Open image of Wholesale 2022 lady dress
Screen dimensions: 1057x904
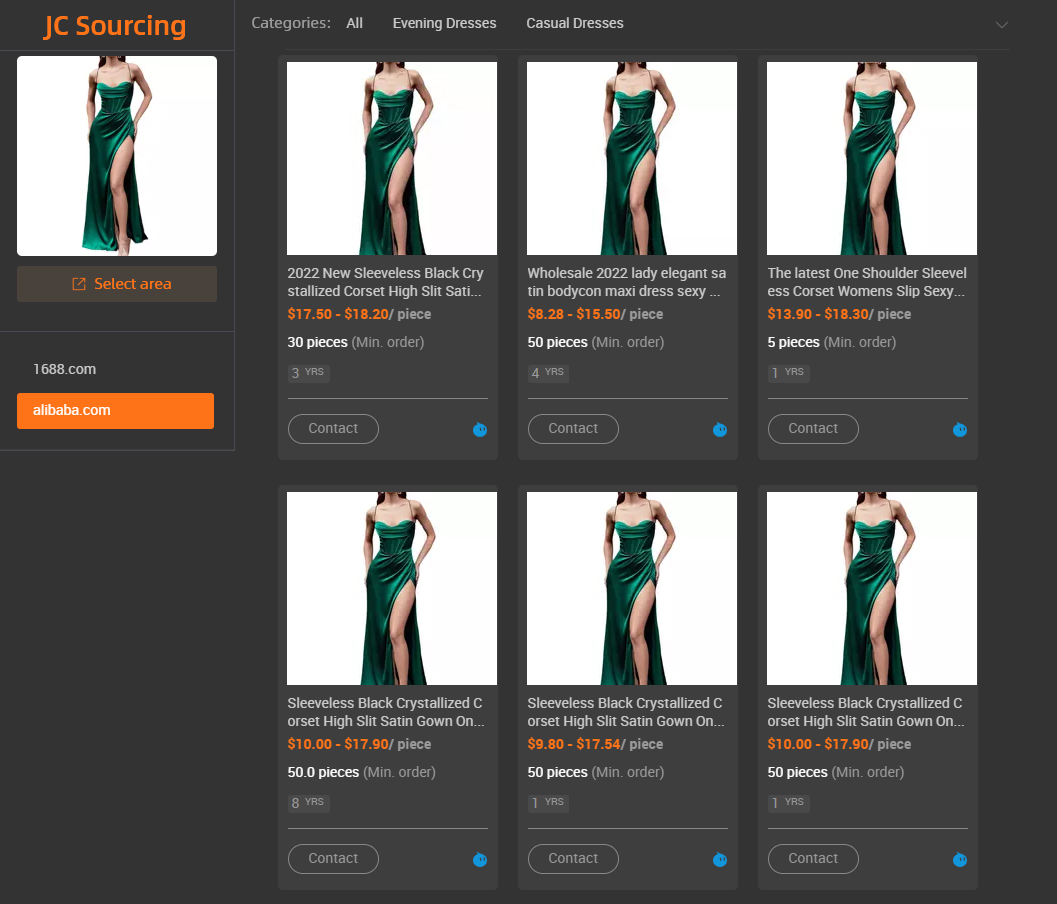pos(632,158)
